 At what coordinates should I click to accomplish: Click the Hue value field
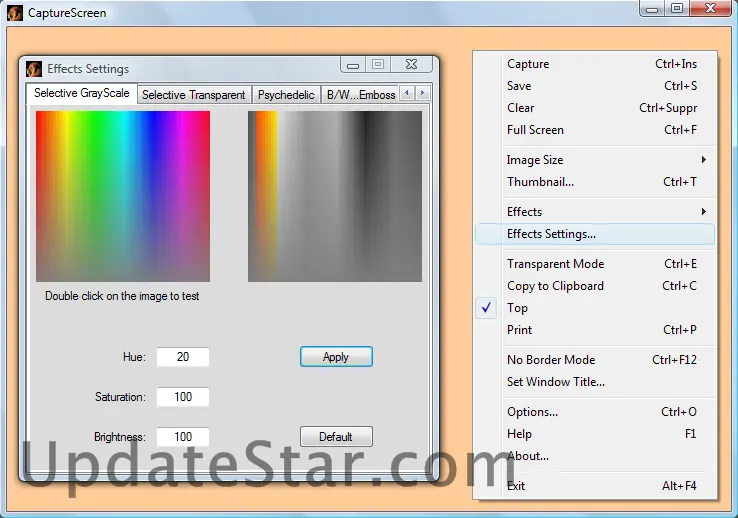click(x=183, y=357)
